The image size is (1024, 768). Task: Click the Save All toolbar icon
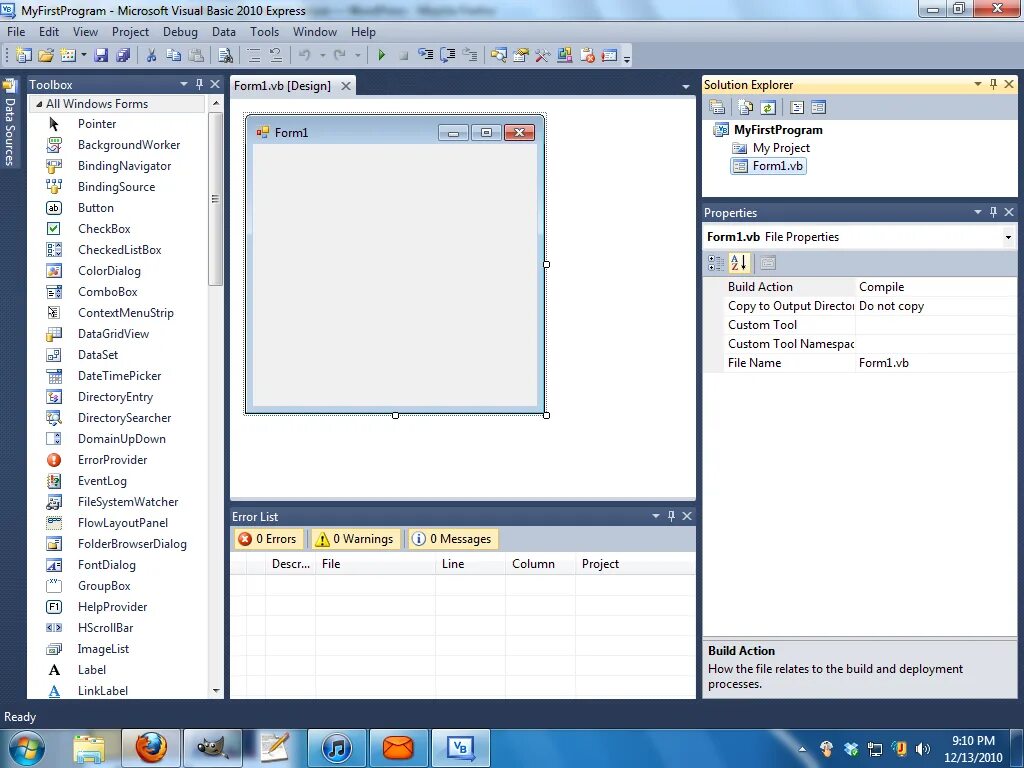click(123, 56)
